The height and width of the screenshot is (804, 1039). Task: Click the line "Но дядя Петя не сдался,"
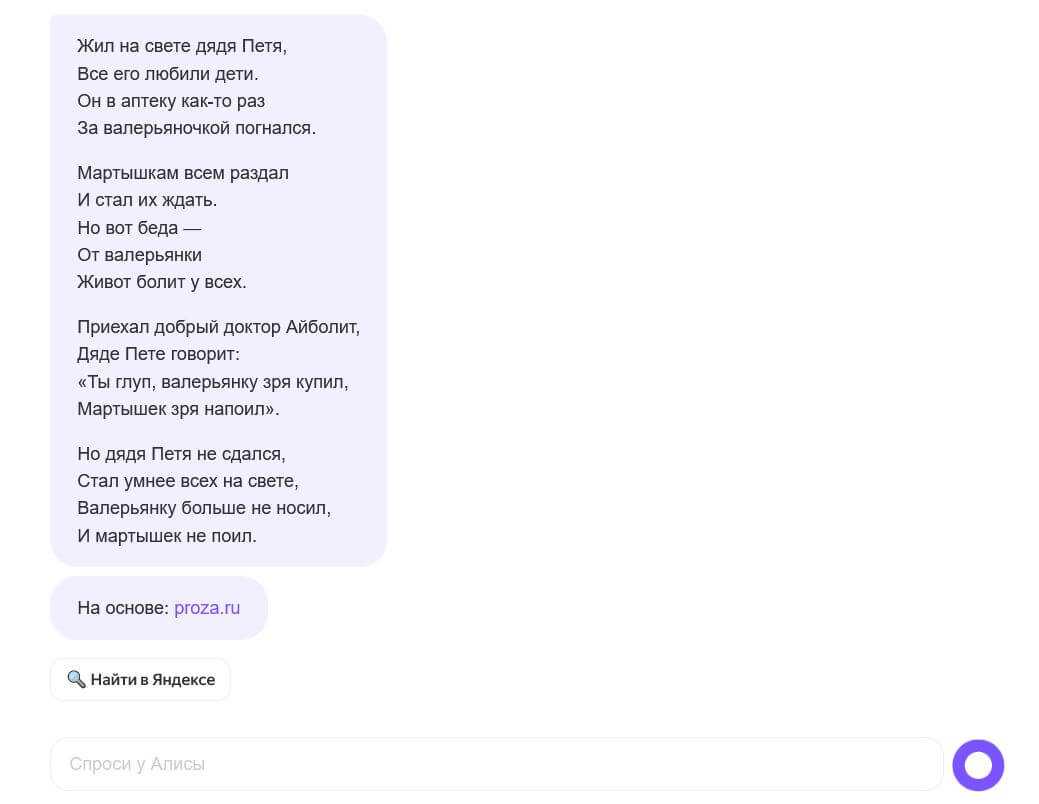click(181, 454)
